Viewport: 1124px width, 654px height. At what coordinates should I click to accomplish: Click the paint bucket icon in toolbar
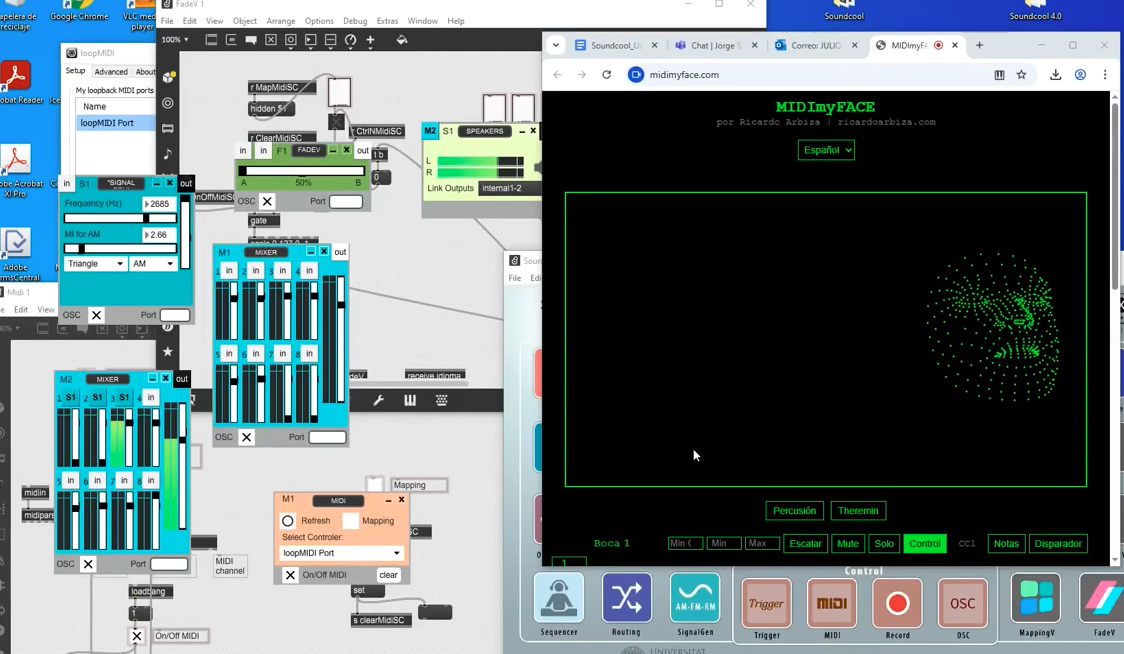(x=402, y=40)
